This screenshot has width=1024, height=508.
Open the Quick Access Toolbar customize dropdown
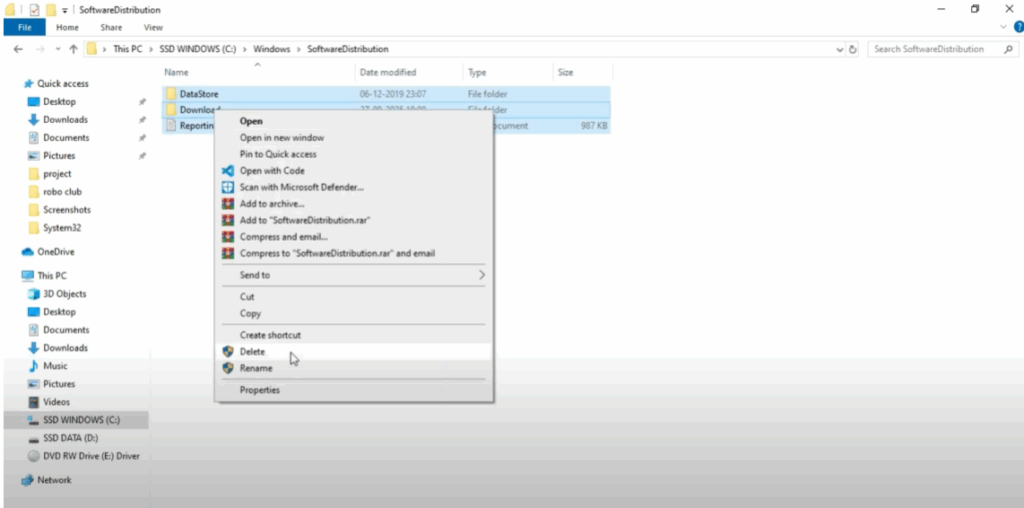tap(65, 10)
